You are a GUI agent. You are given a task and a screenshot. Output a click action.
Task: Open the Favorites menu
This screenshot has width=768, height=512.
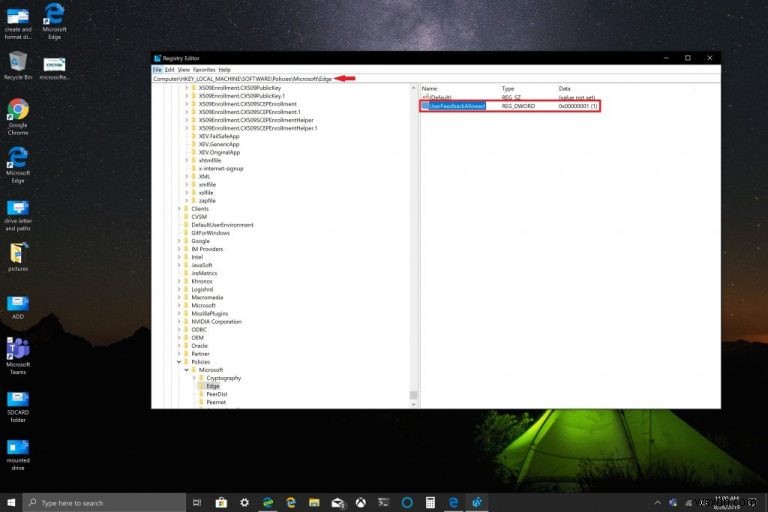[204, 70]
